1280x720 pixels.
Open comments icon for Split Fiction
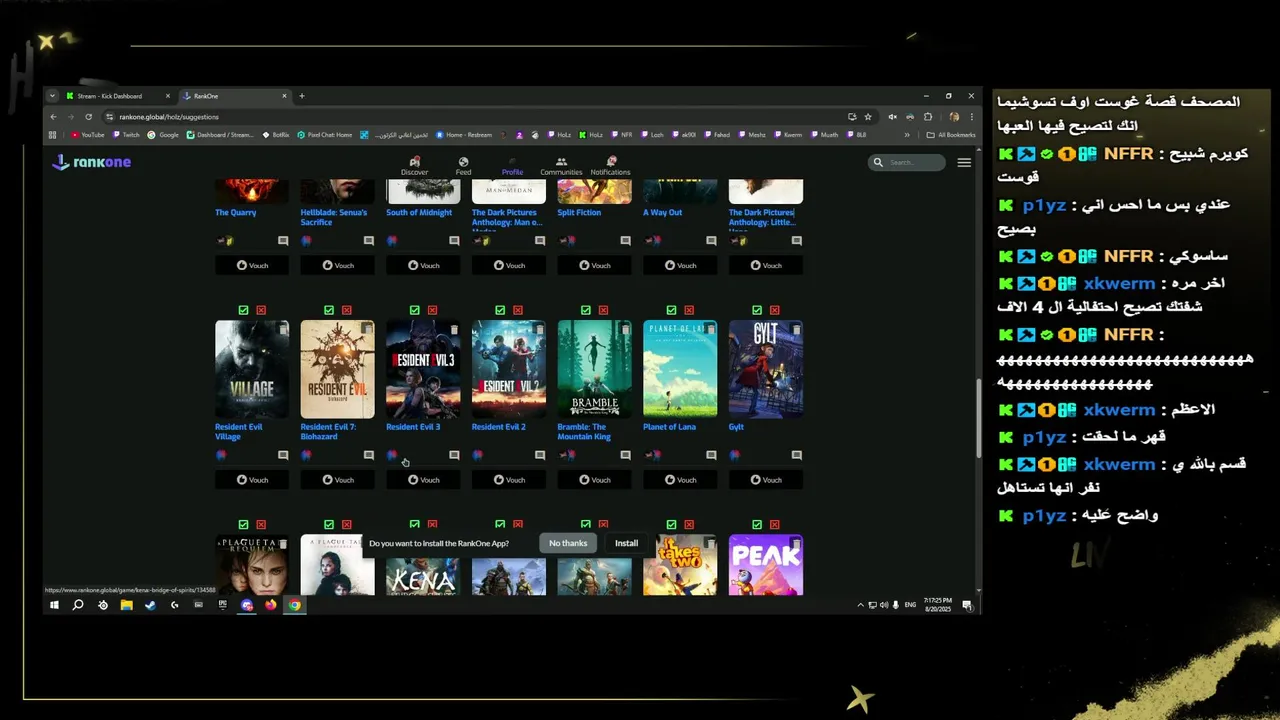pos(625,241)
